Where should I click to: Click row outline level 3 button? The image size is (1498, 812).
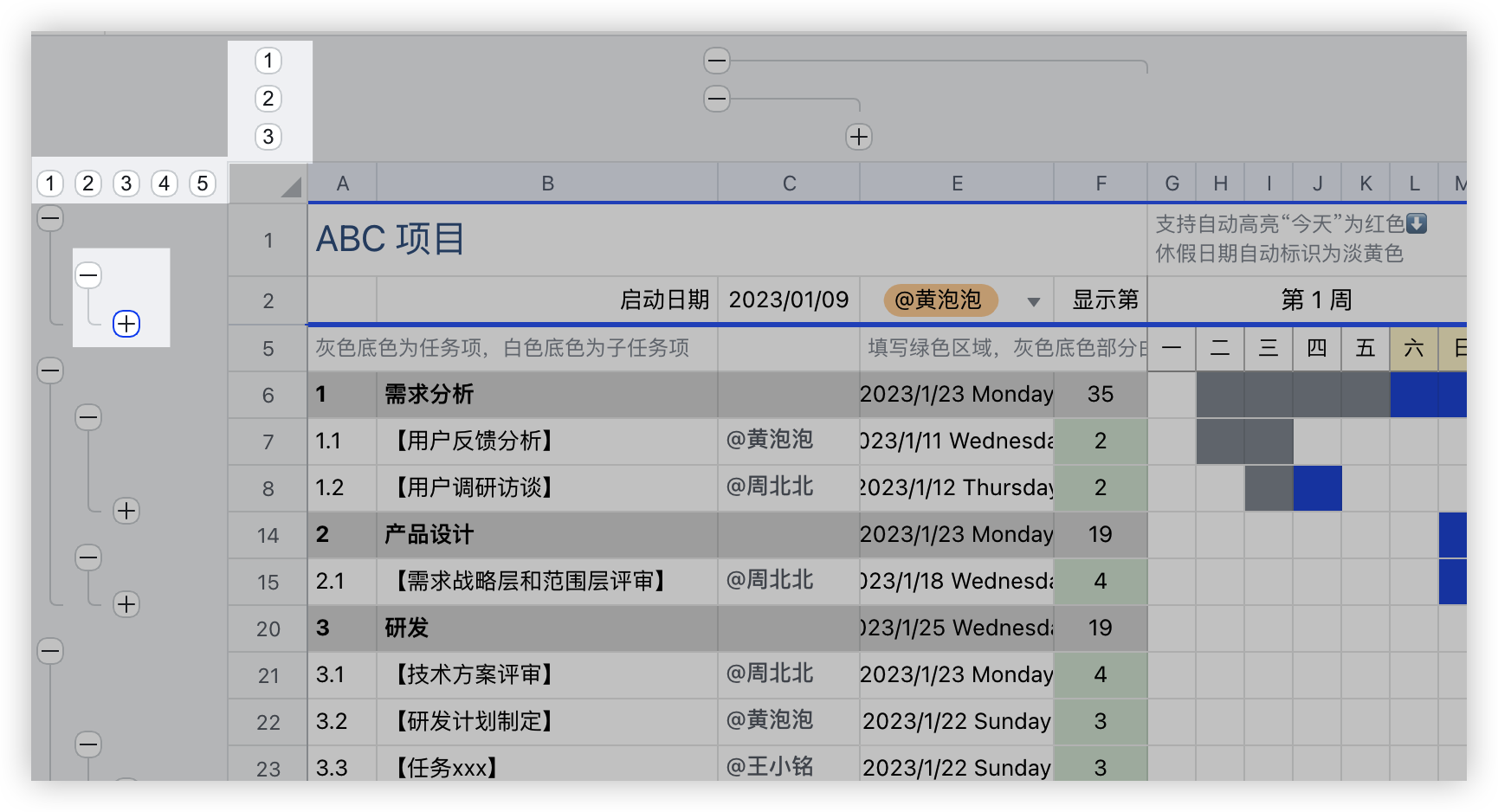126,183
